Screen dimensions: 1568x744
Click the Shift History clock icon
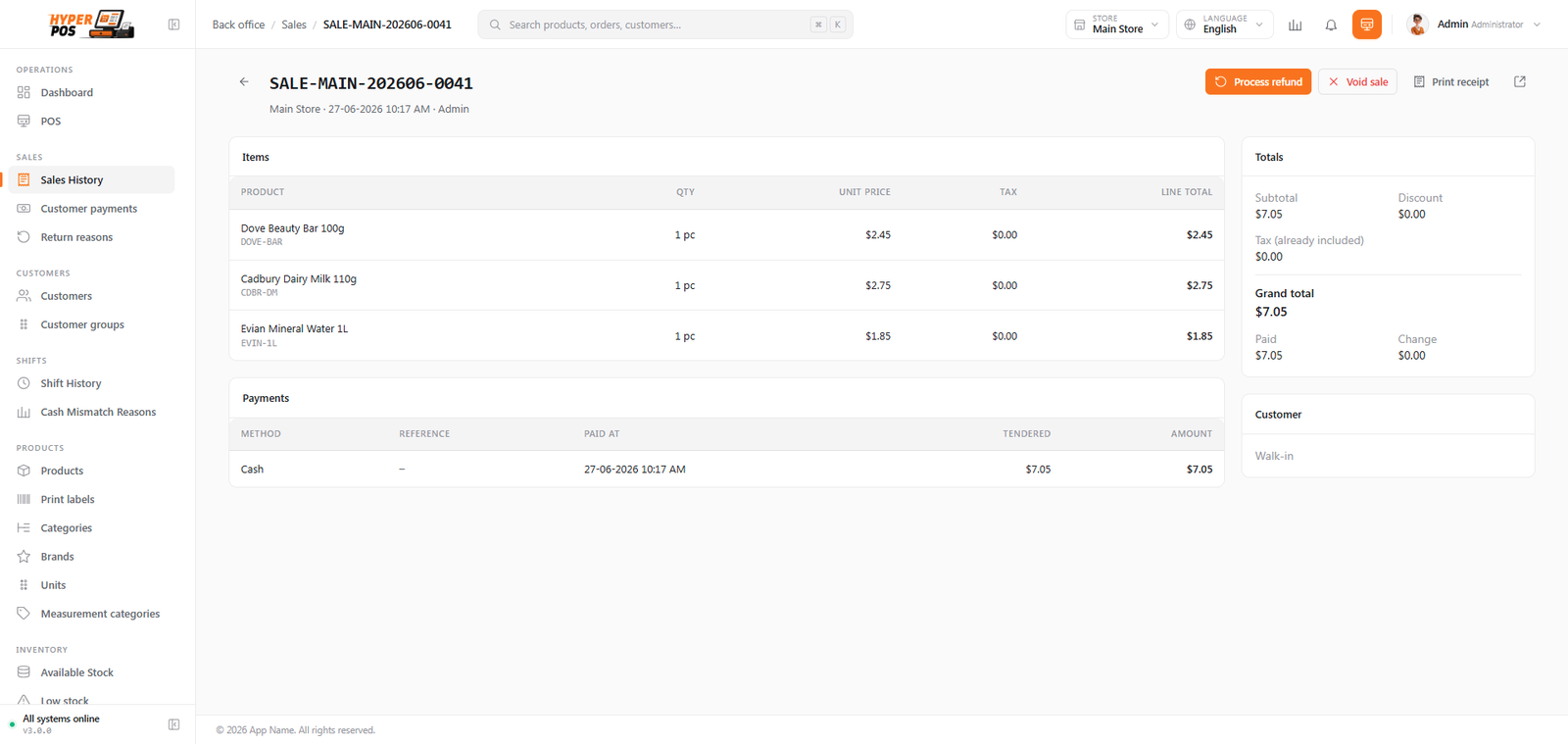24,383
